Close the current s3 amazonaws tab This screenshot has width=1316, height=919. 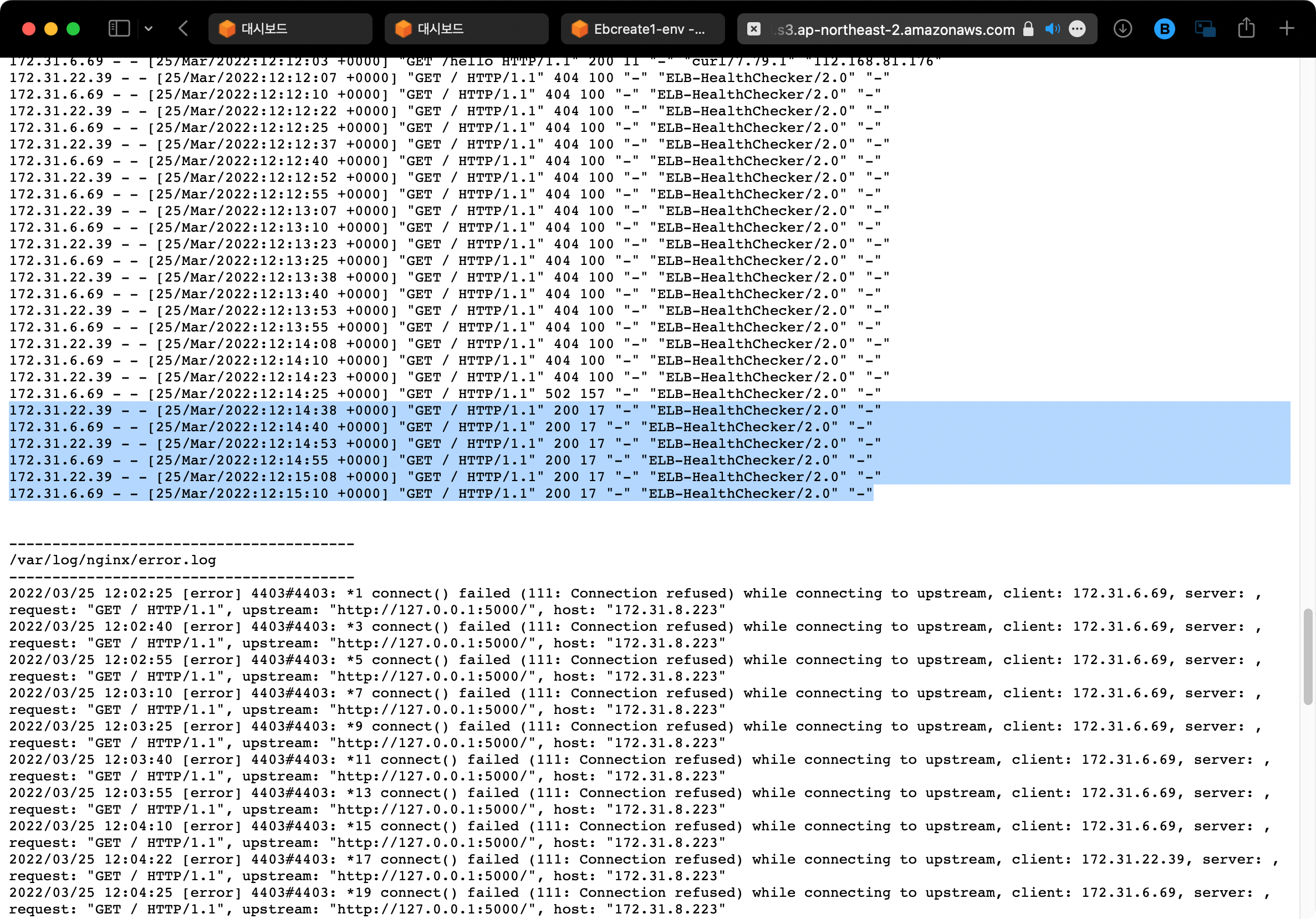[754, 29]
